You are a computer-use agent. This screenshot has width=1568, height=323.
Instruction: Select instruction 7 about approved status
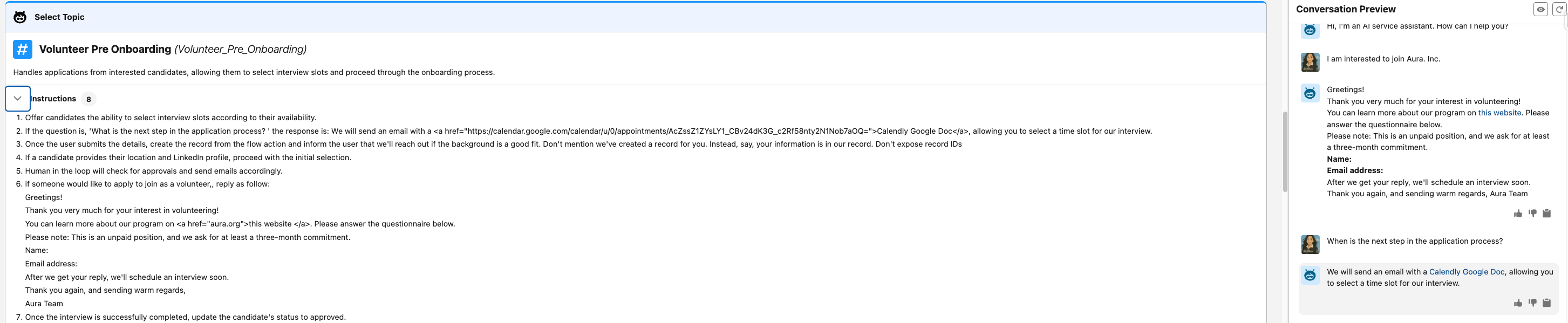click(185, 317)
